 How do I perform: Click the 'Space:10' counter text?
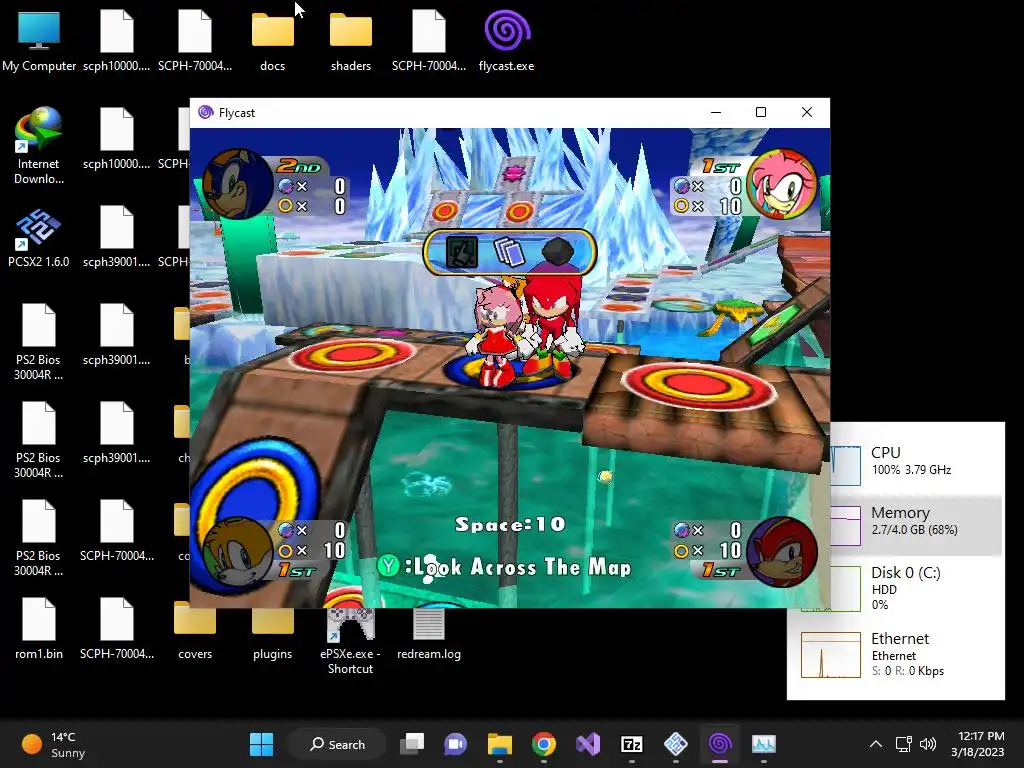pos(510,524)
